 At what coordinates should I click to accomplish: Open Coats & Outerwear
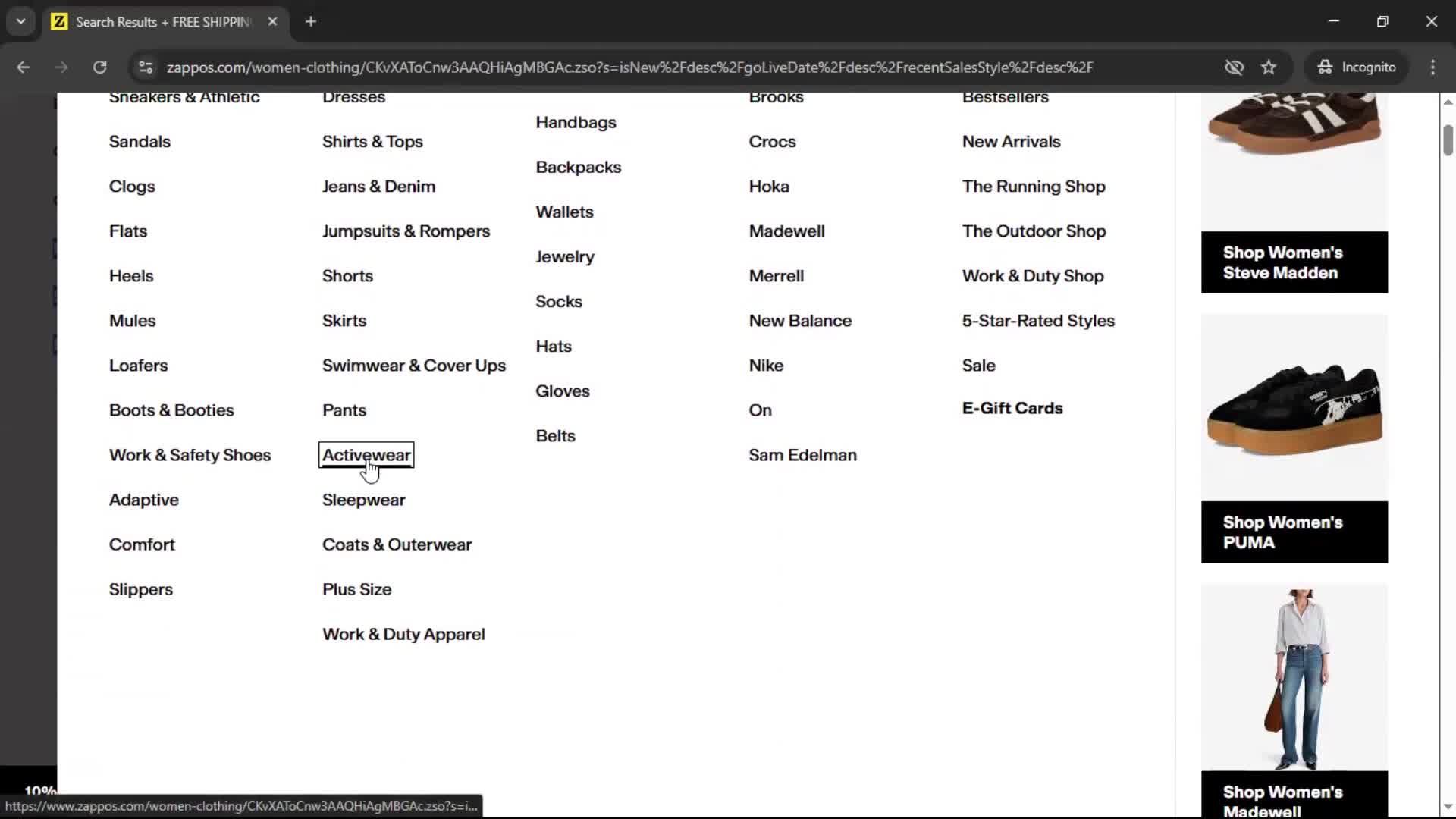pos(397,544)
